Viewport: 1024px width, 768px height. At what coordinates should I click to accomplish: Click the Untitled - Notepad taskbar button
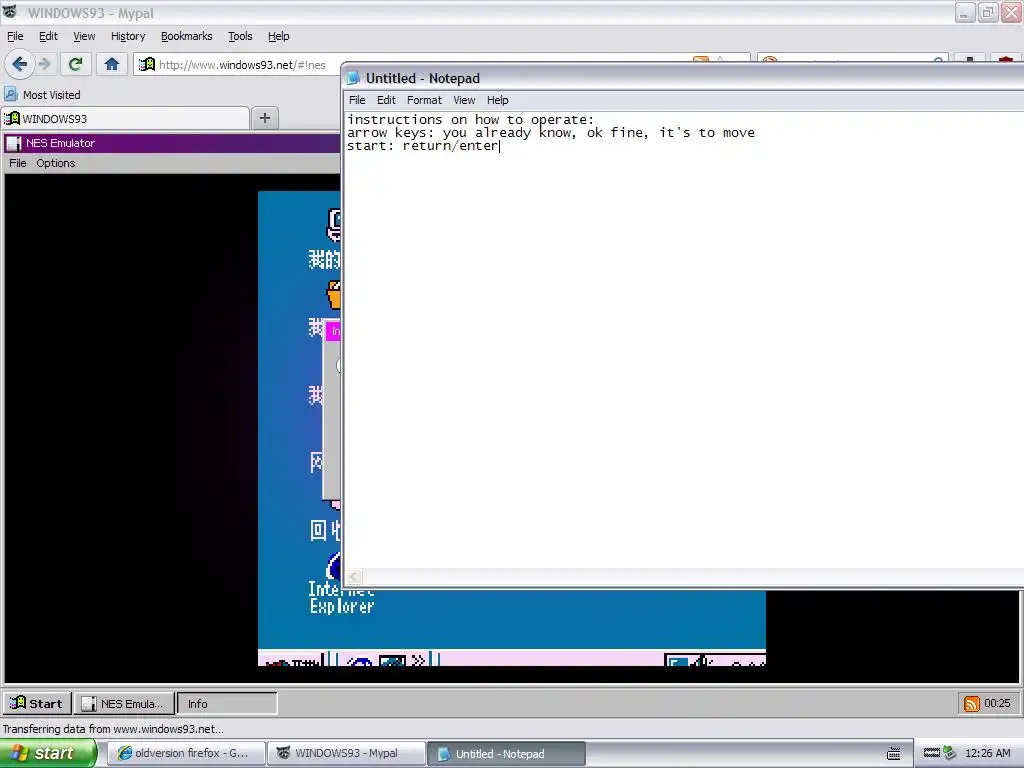(x=506, y=754)
